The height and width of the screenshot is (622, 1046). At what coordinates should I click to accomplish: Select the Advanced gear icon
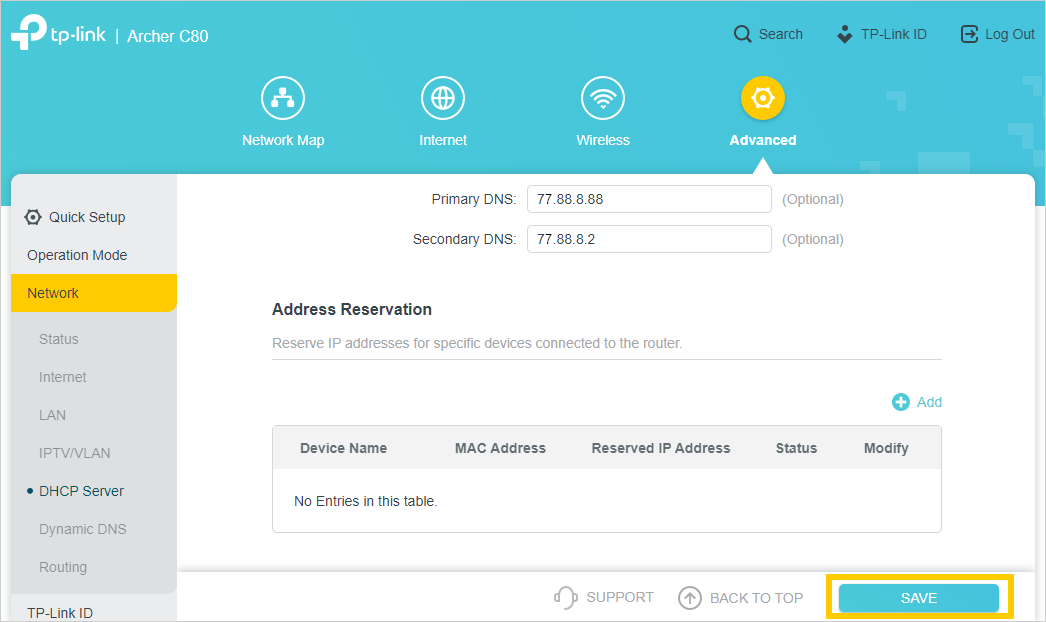[763, 98]
